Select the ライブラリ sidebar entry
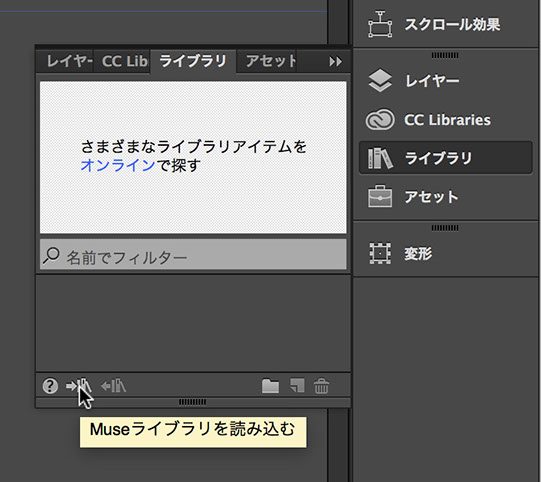 (445, 158)
